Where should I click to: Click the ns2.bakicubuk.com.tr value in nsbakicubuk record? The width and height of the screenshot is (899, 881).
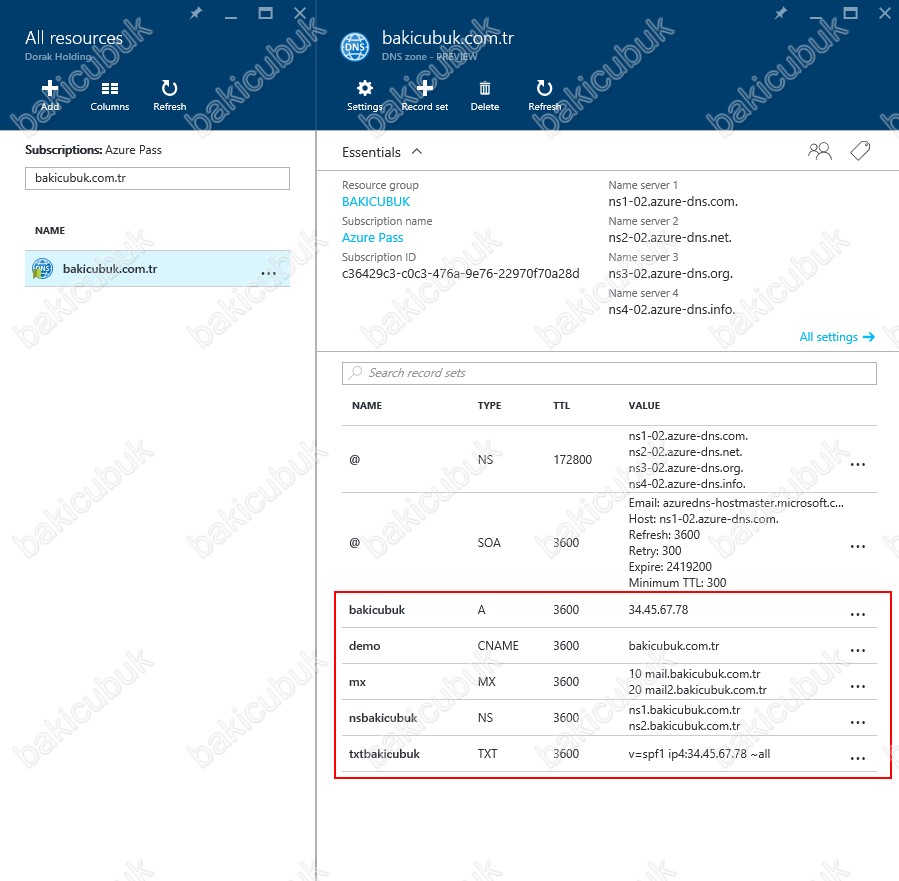tap(684, 726)
